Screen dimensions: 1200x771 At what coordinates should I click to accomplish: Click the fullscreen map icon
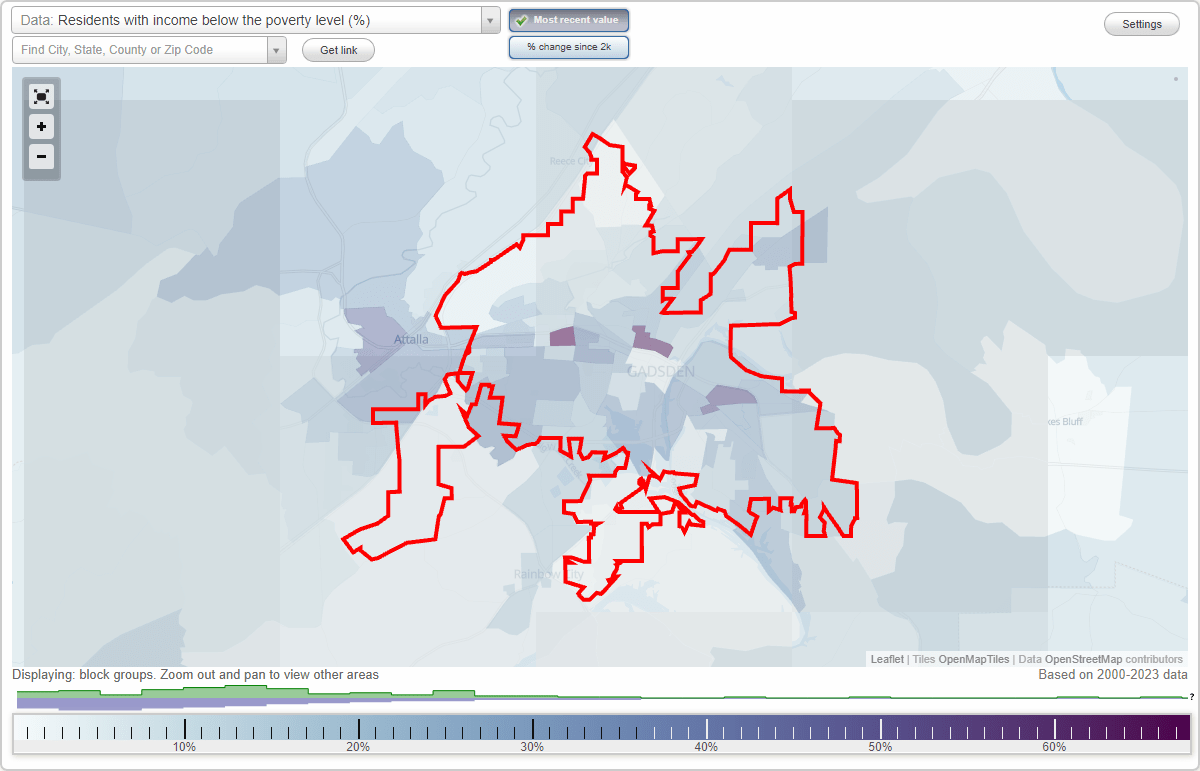pos(41,96)
